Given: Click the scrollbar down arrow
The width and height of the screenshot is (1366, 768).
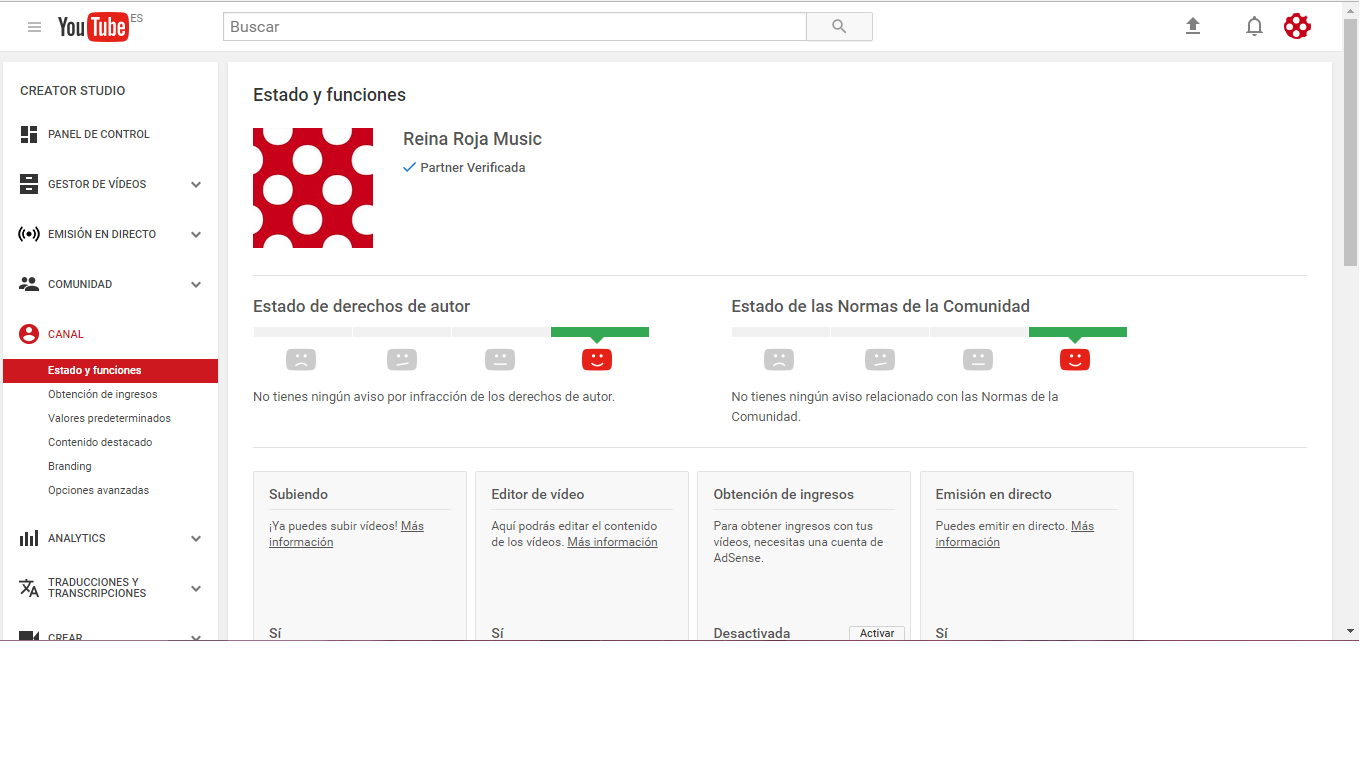Looking at the screenshot, I should [x=1350, y=631].
